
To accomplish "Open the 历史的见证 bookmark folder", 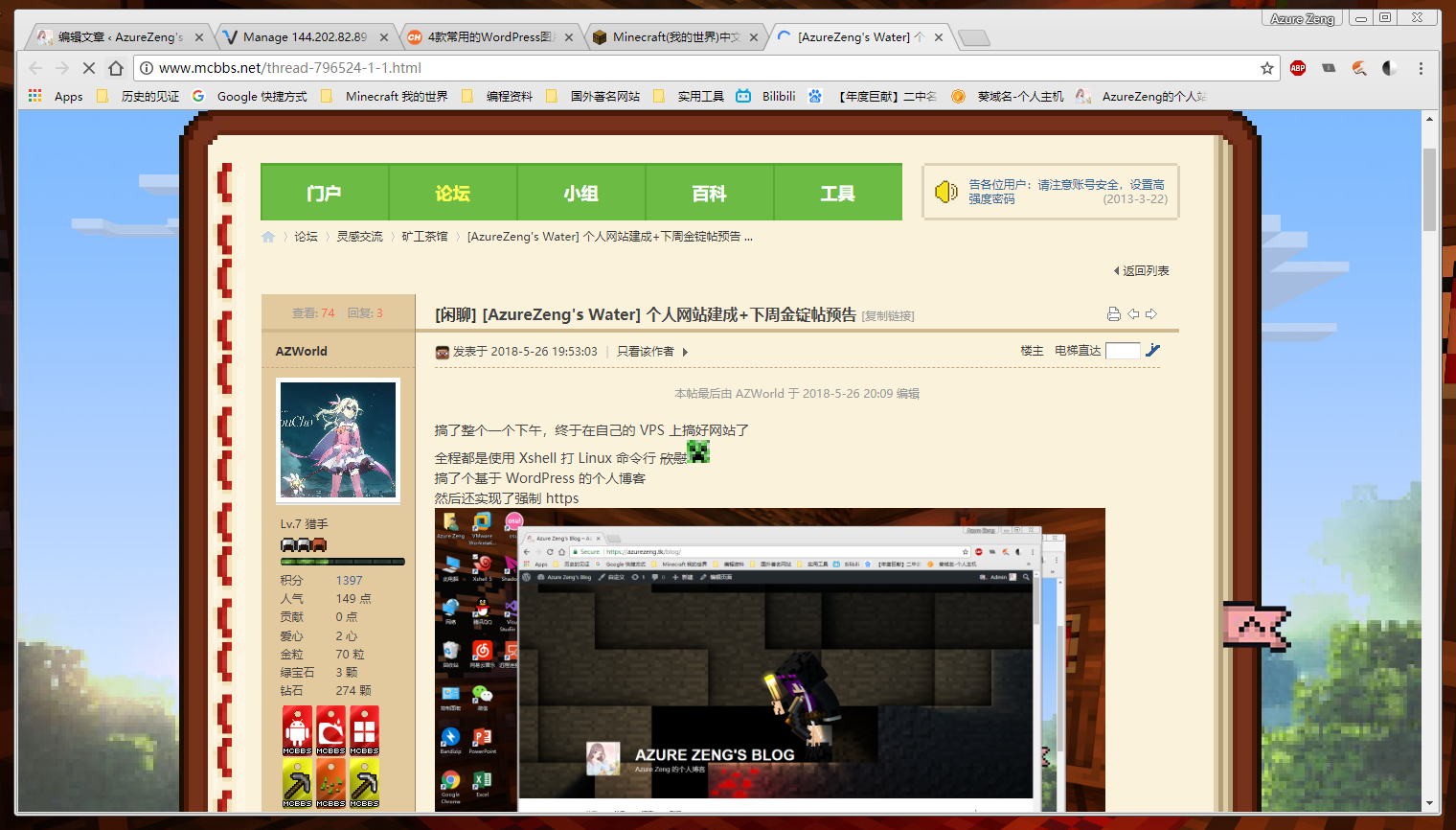I will [138, 96].
